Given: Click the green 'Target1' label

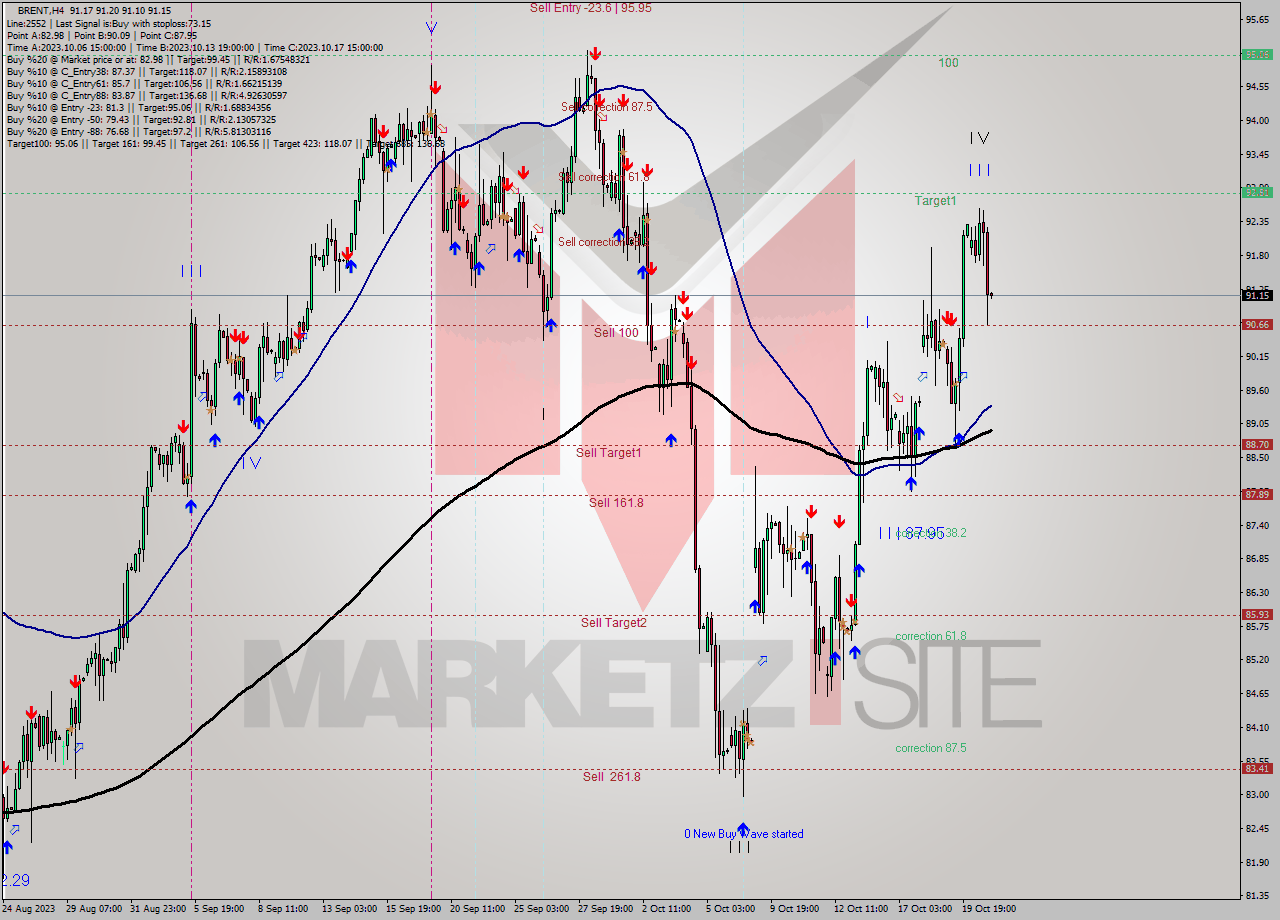Looking at the screenshot, I should (936, 201).
